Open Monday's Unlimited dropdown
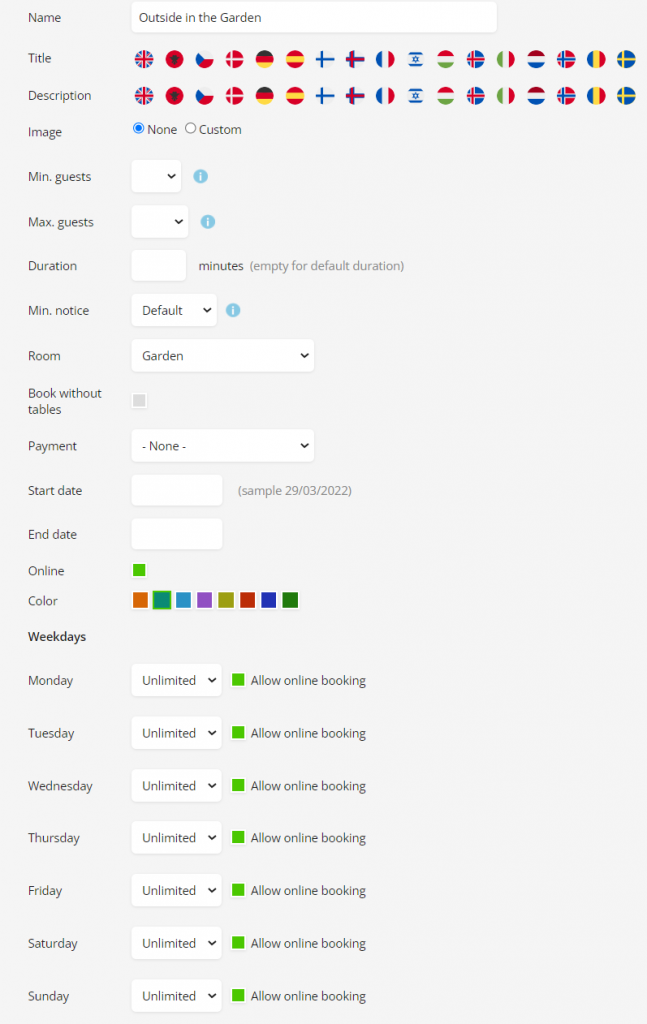 [x=176, y=680]
